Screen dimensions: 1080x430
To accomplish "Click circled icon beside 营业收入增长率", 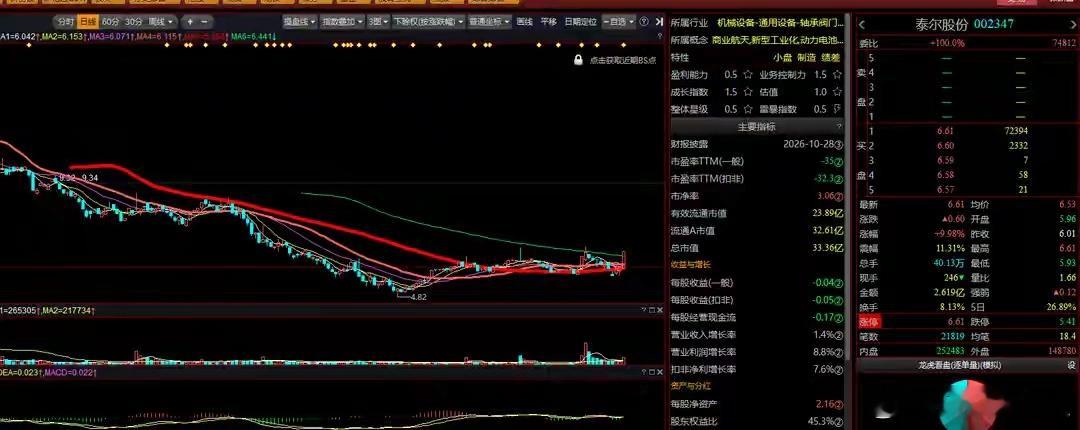I will click(x=839, y=335).
